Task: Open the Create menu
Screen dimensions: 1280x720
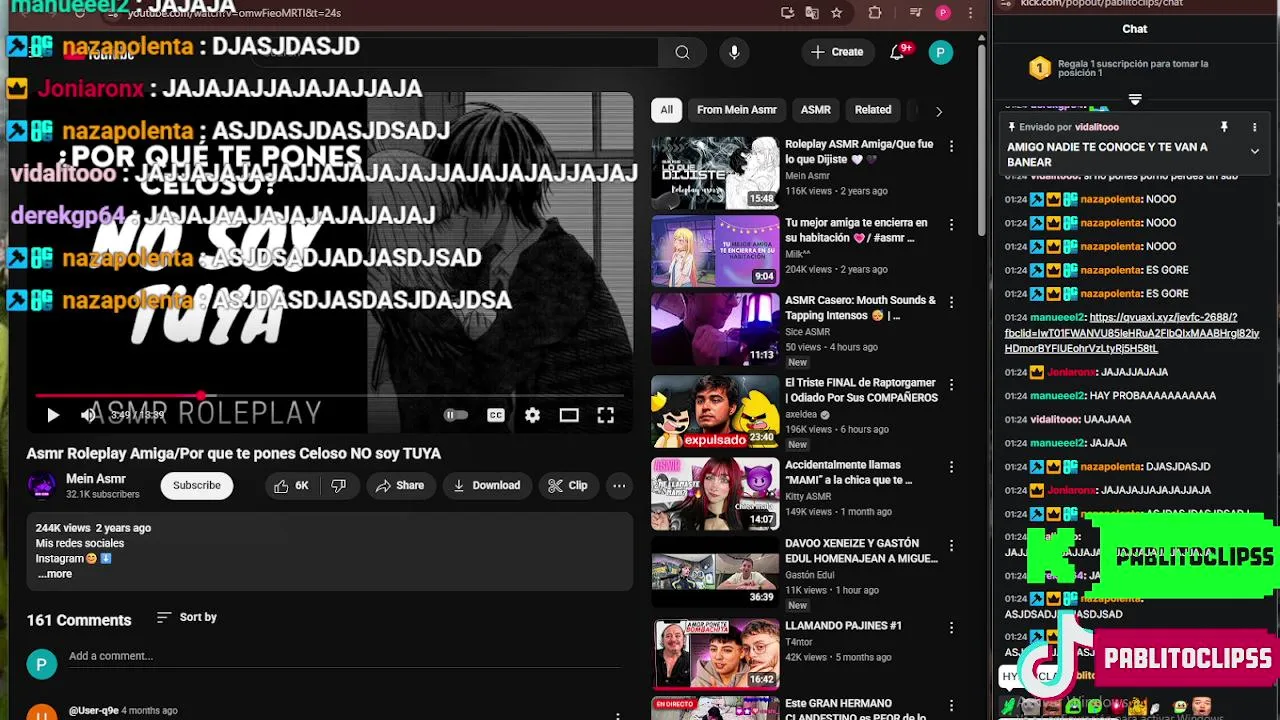Action: [837, 52]
